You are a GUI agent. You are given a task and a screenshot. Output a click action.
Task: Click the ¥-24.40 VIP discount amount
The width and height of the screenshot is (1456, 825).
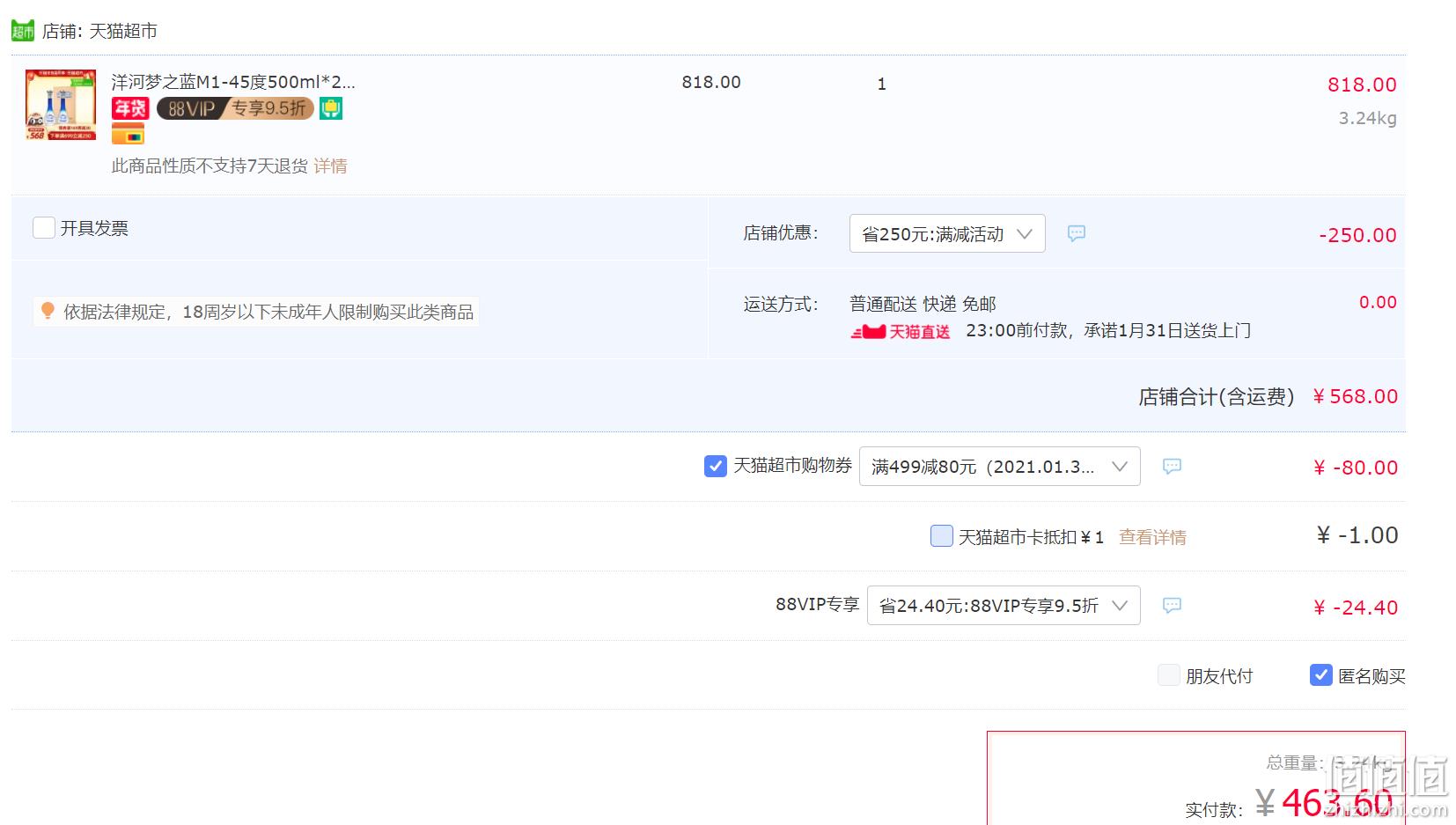[1356, 608]
